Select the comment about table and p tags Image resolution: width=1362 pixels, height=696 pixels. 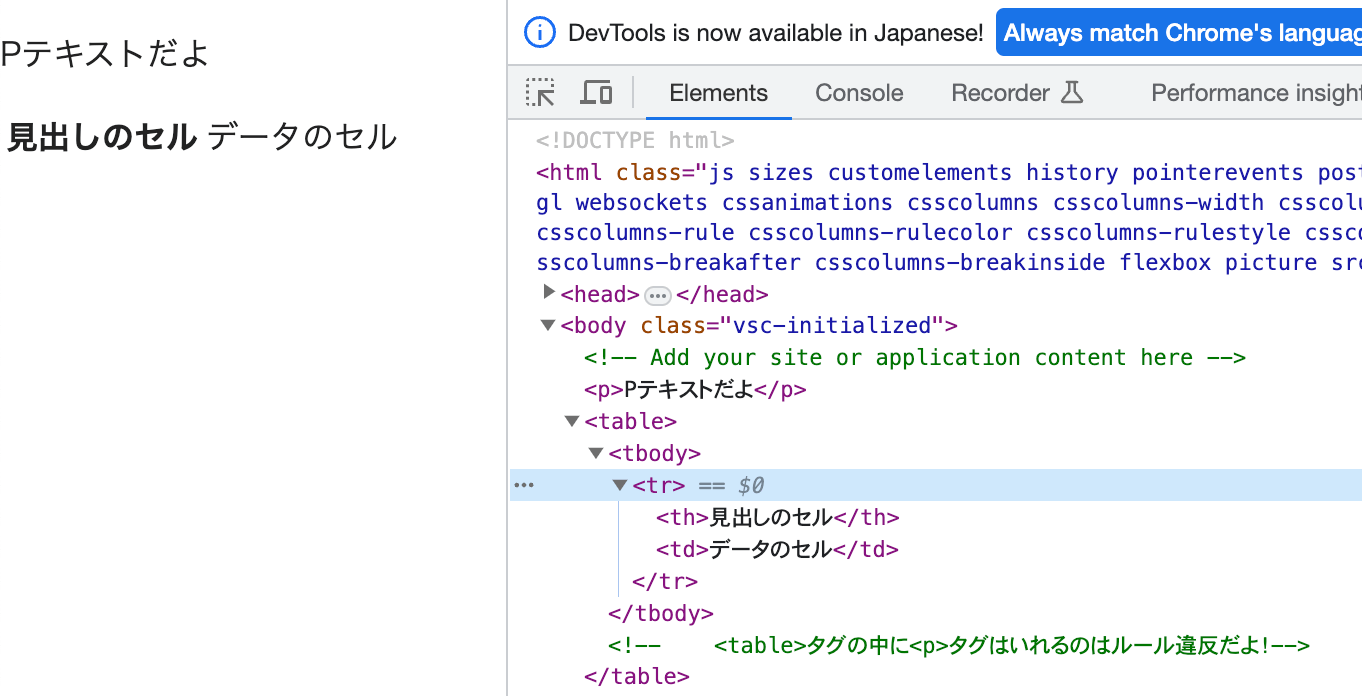pos(959,645)
